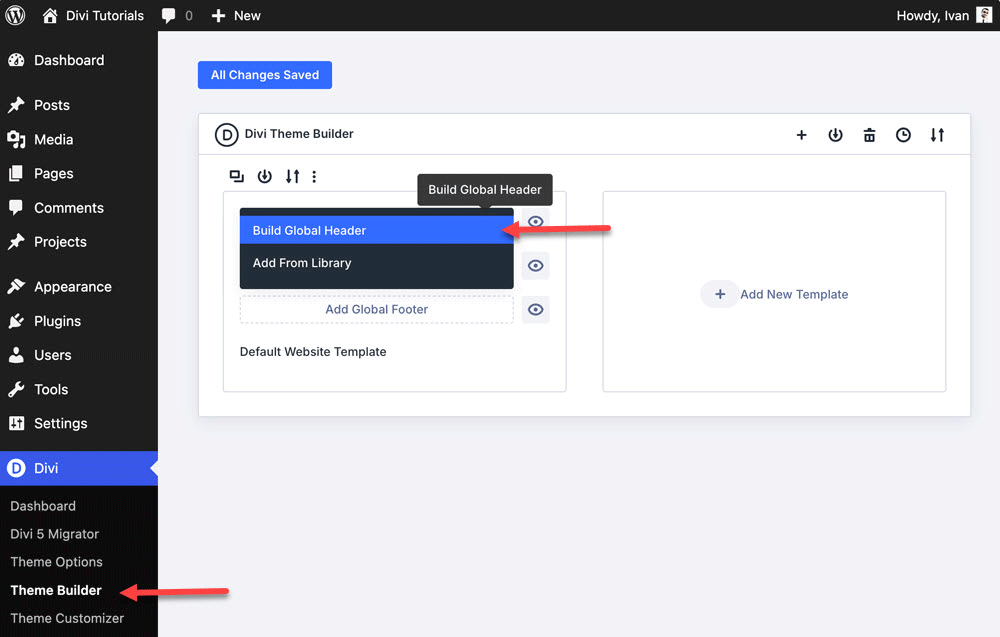Open the New content dropdown in admin bar
This screenshot has width=1000, height=637.
tap(236, 15)
